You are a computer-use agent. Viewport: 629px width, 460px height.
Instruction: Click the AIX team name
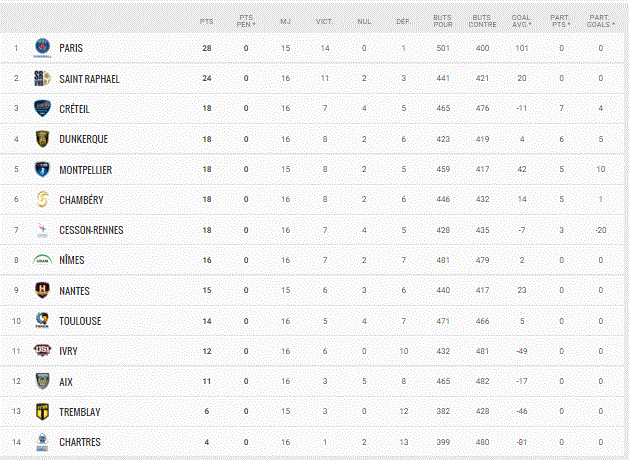[x=66, y=381]
